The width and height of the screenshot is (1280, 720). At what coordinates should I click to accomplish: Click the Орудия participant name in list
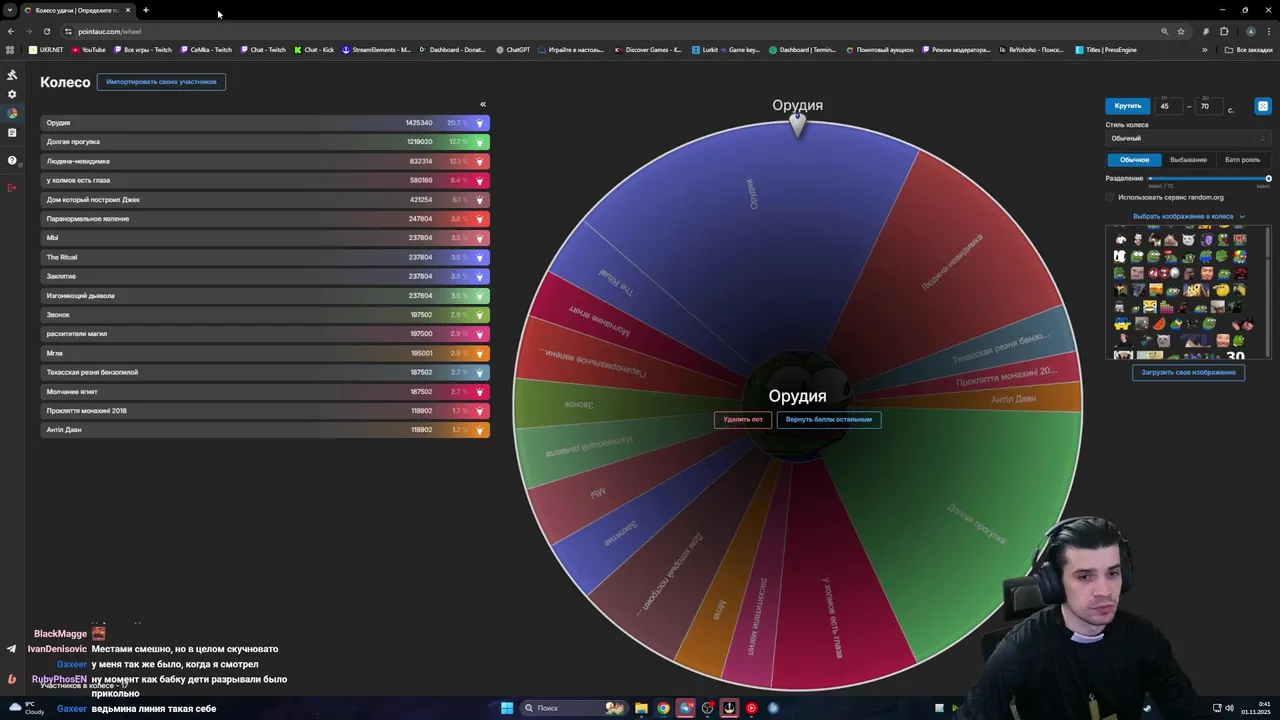(x=58, y=123)
